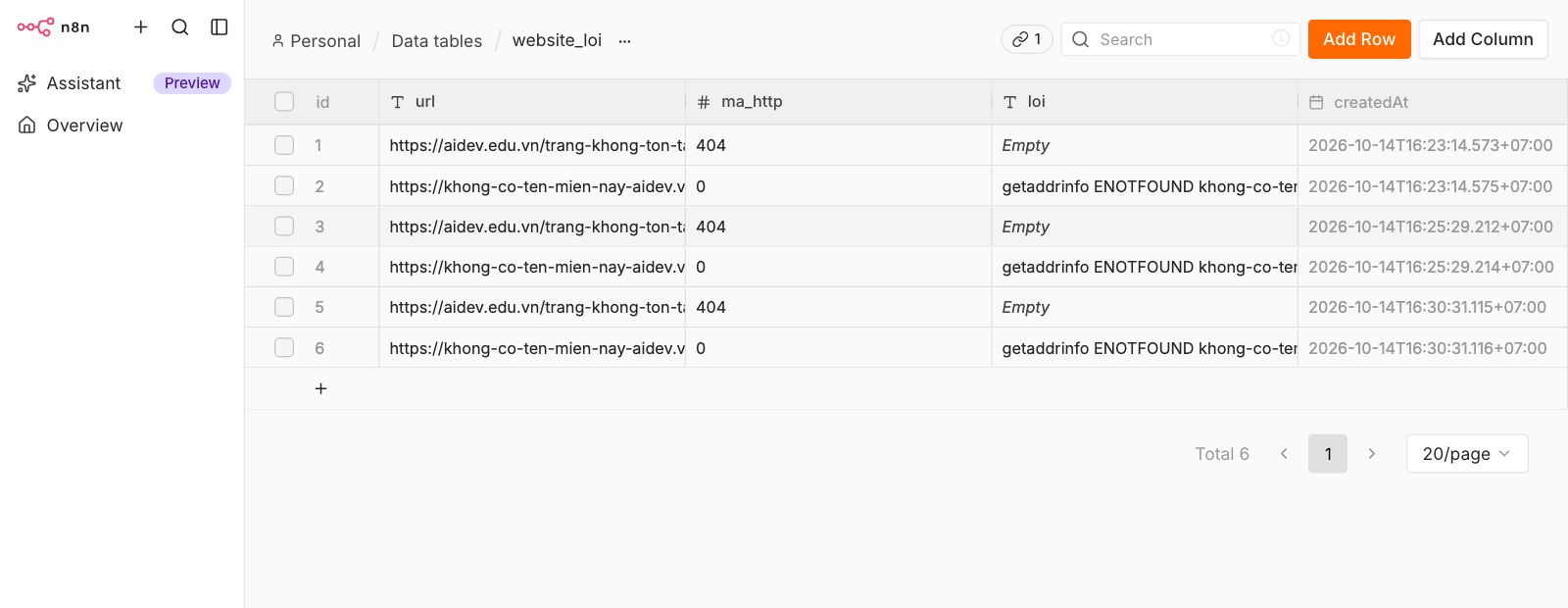Image resolution: width=1568 pixels, height=608 pixels.
Task: Go to the Data tables breadcrumb
Action: 437,40
